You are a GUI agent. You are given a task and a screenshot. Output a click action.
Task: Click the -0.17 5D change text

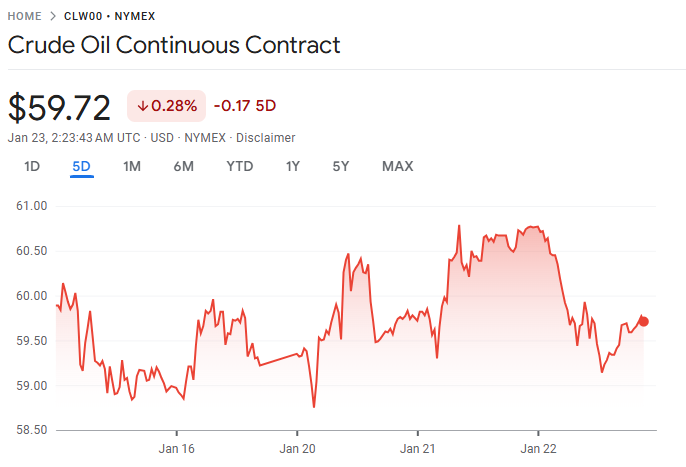click(x=245, y=105)
